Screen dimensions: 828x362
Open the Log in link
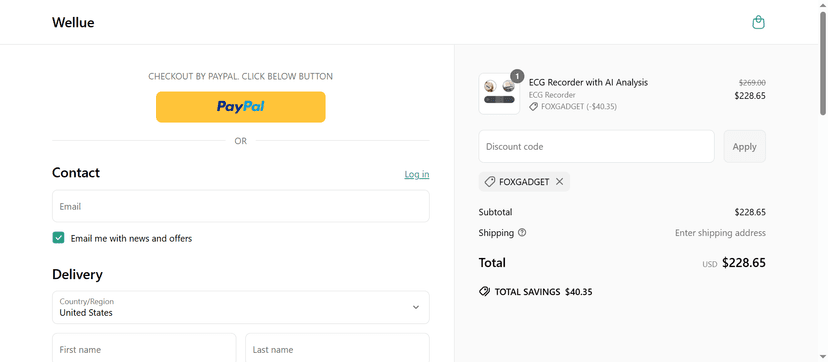(x=417, y=174)
